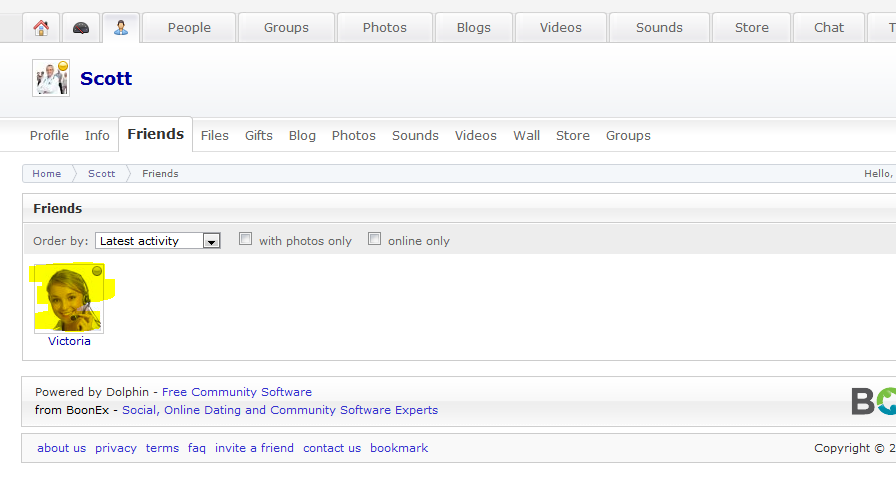The height and width of the screenshot is (479, 896).
Task: Go to the home icon tab
Action: coord(41,28)
